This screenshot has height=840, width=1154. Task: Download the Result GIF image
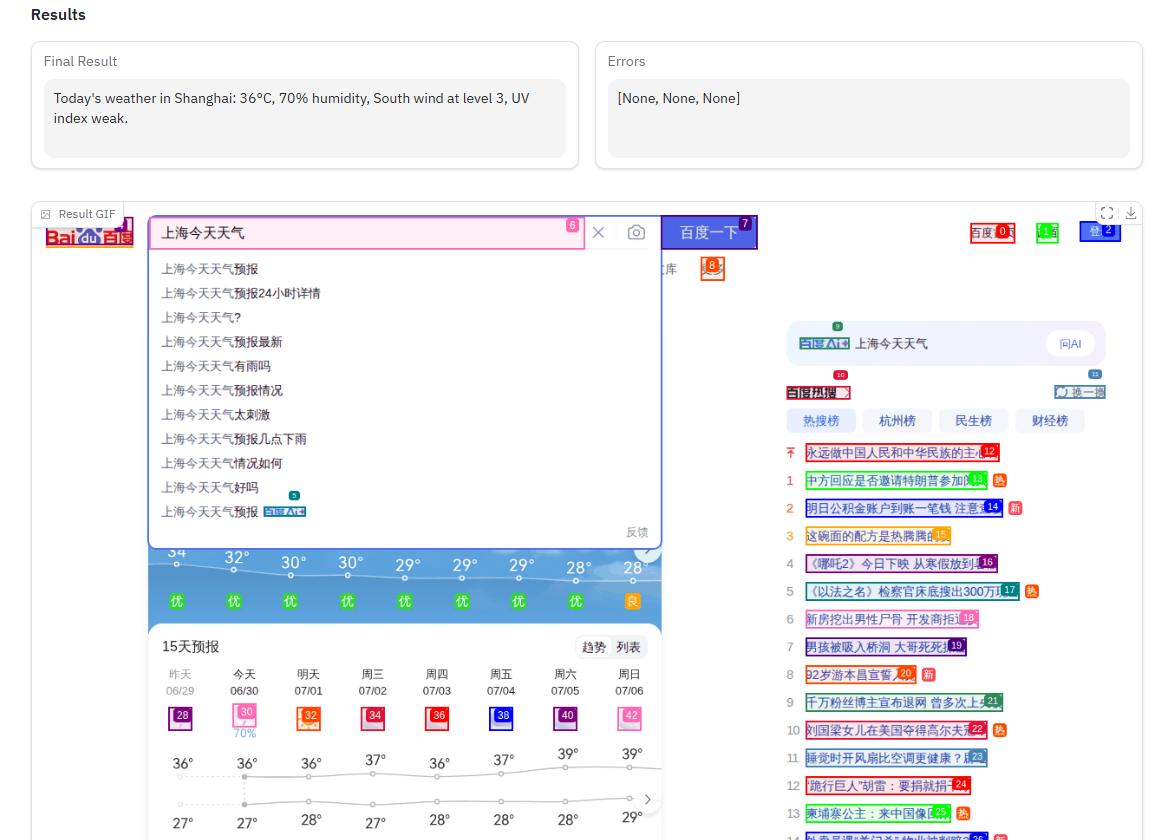(1131, 213)
